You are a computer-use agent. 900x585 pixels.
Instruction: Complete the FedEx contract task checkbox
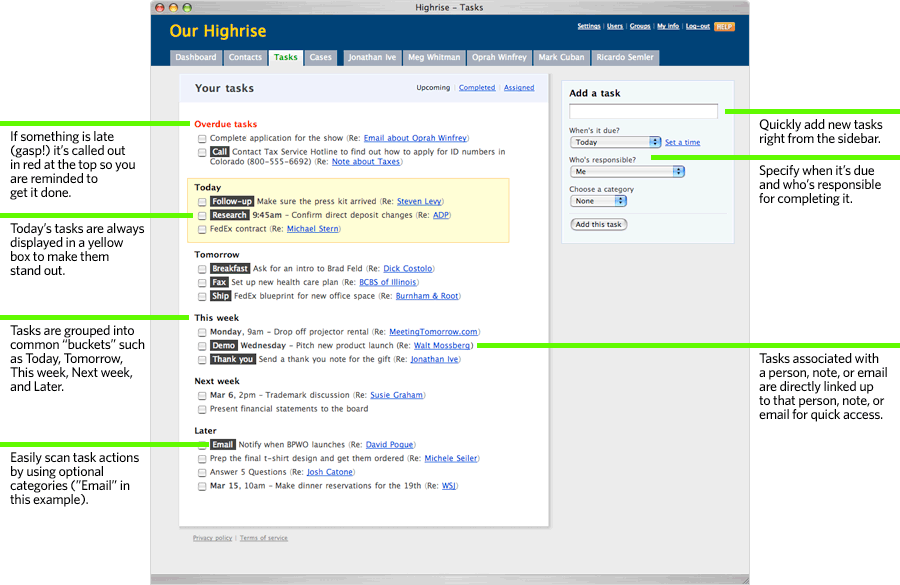[202, 230]
